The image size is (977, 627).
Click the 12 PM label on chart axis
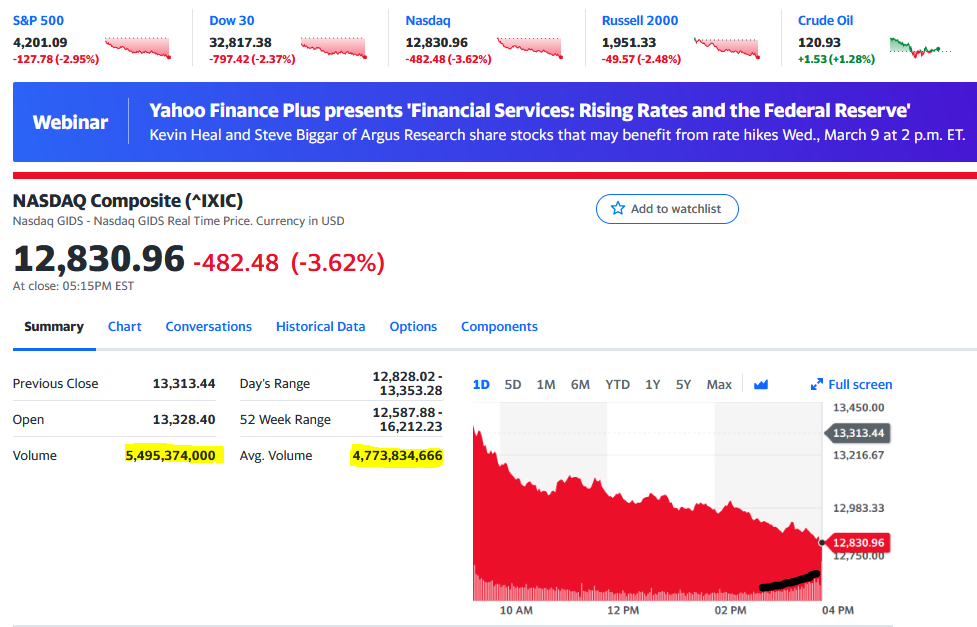click(x=623, y=610)
